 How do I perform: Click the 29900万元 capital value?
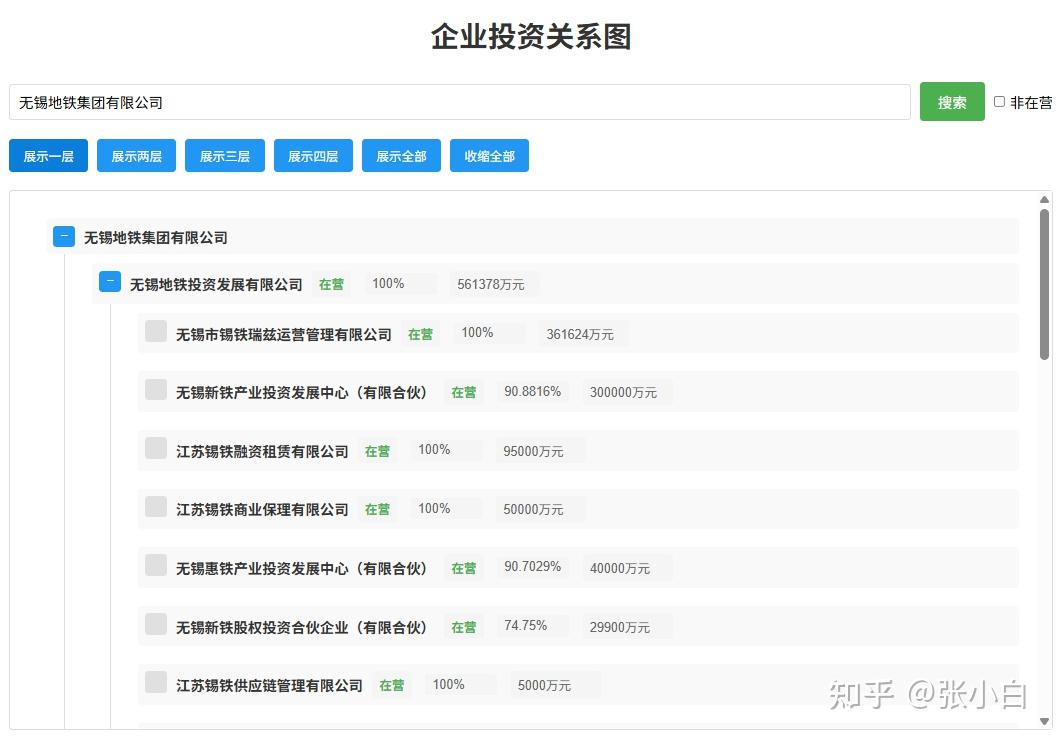click(620, 628)
